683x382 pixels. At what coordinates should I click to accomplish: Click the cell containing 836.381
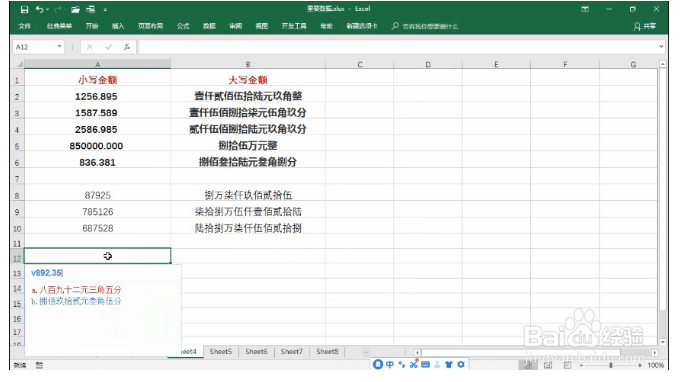pos(97,162)
